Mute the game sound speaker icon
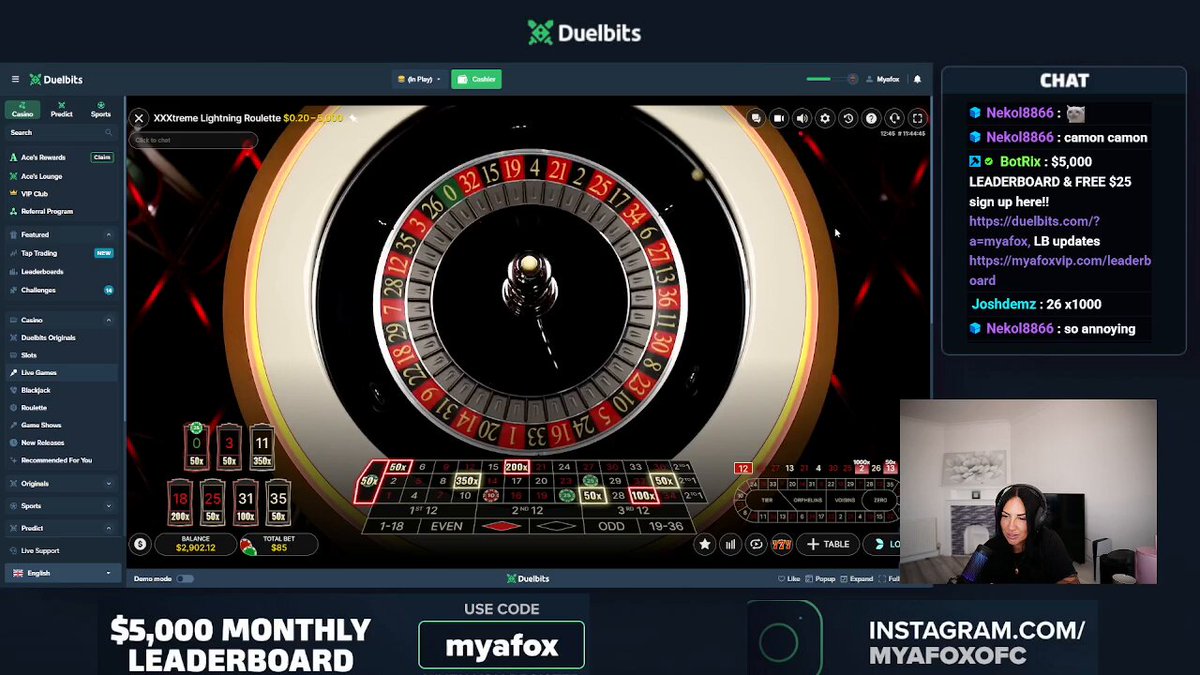1200x675 pixels. [x=802, y=118]
